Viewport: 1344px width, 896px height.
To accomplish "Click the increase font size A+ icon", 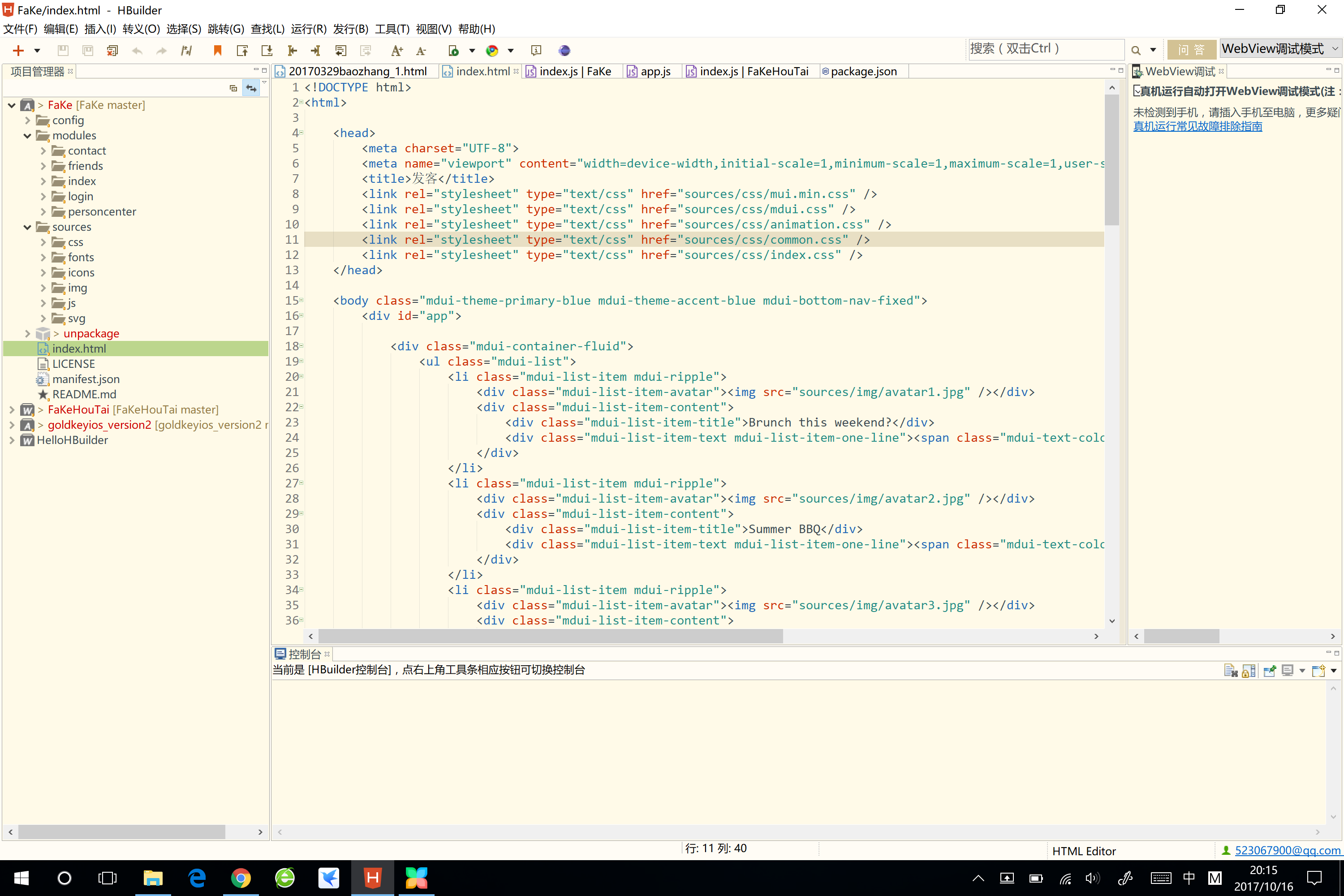I will [x=396, y=51].
